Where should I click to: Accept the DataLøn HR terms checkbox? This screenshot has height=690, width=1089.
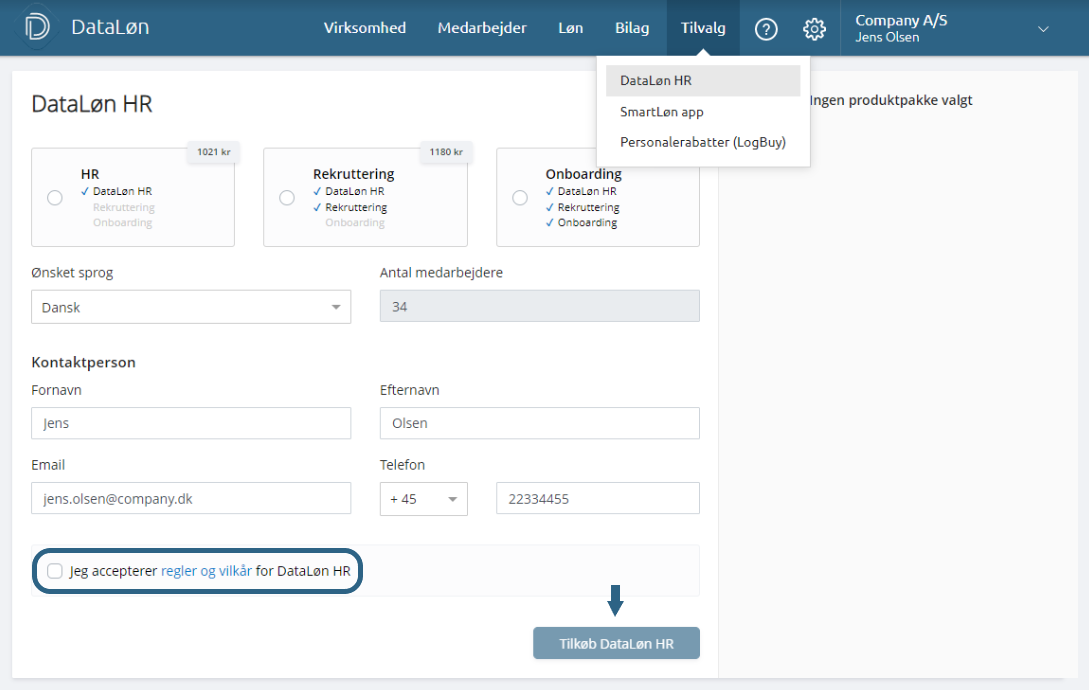click(x=55, y=571)
